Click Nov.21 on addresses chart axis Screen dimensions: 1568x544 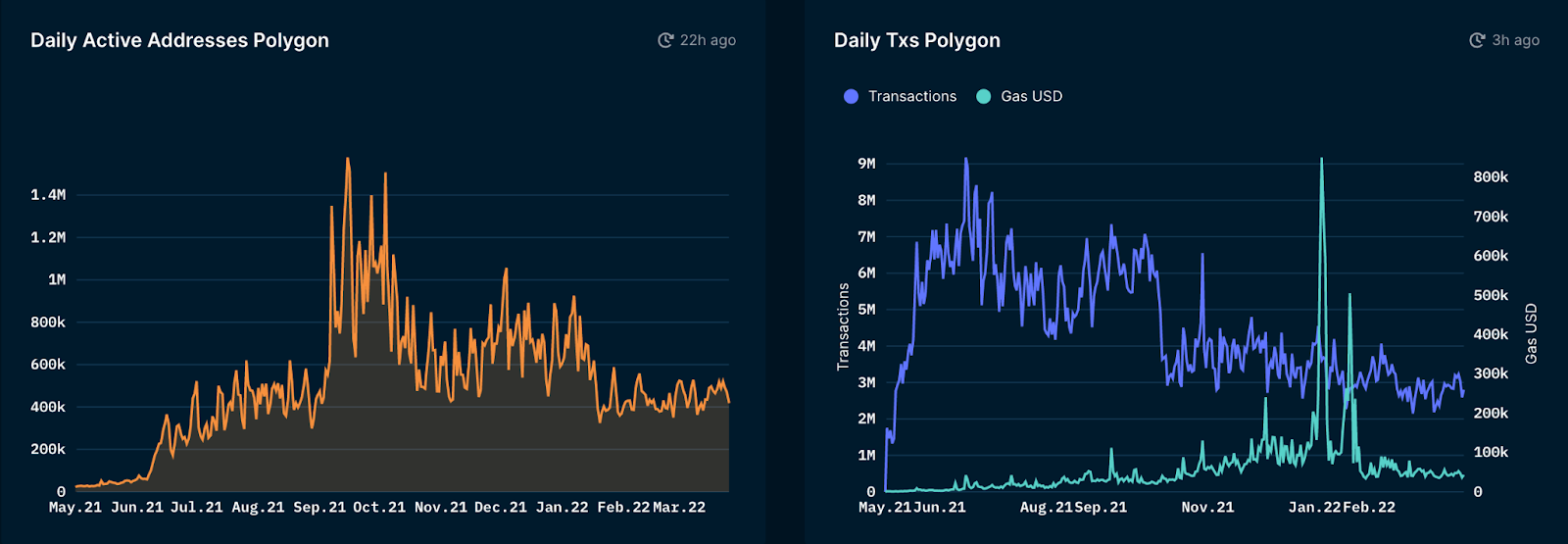pyautogui.click(x=441, y=508)
